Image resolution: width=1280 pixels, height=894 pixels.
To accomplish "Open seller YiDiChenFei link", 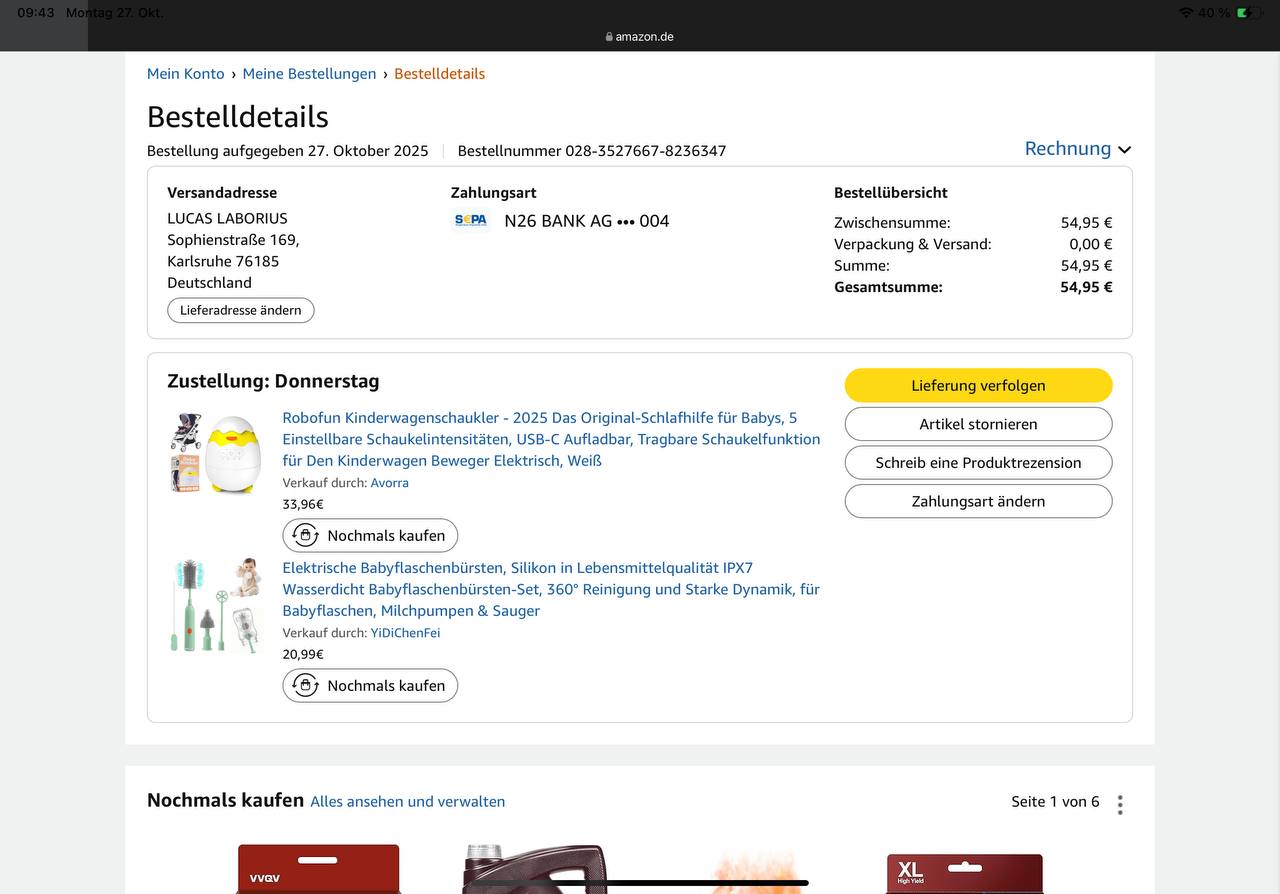I will [405, 633].
